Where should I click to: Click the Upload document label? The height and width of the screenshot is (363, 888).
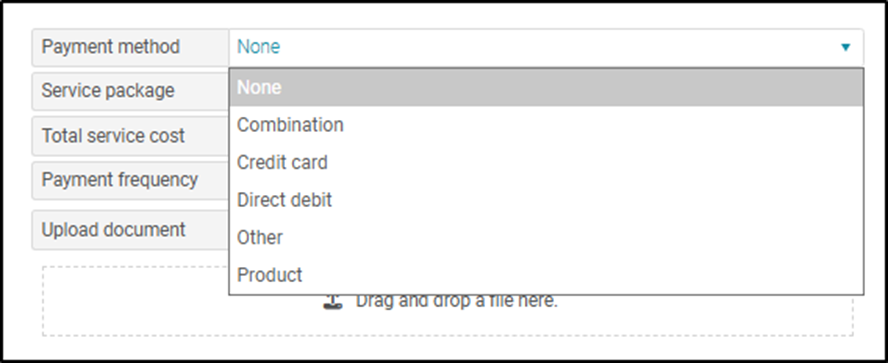113,229
